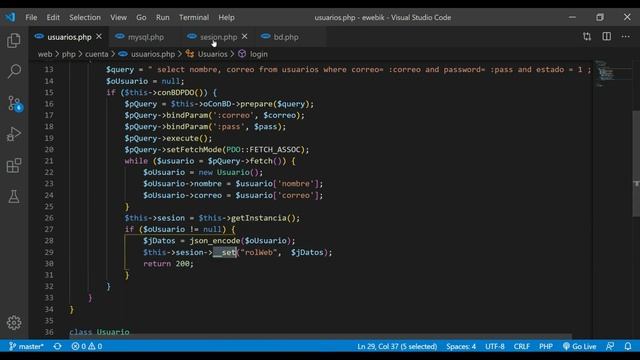Viewport: 640px width, 360px height.
Task: Open the File menu
Action: tap(31, 18)
